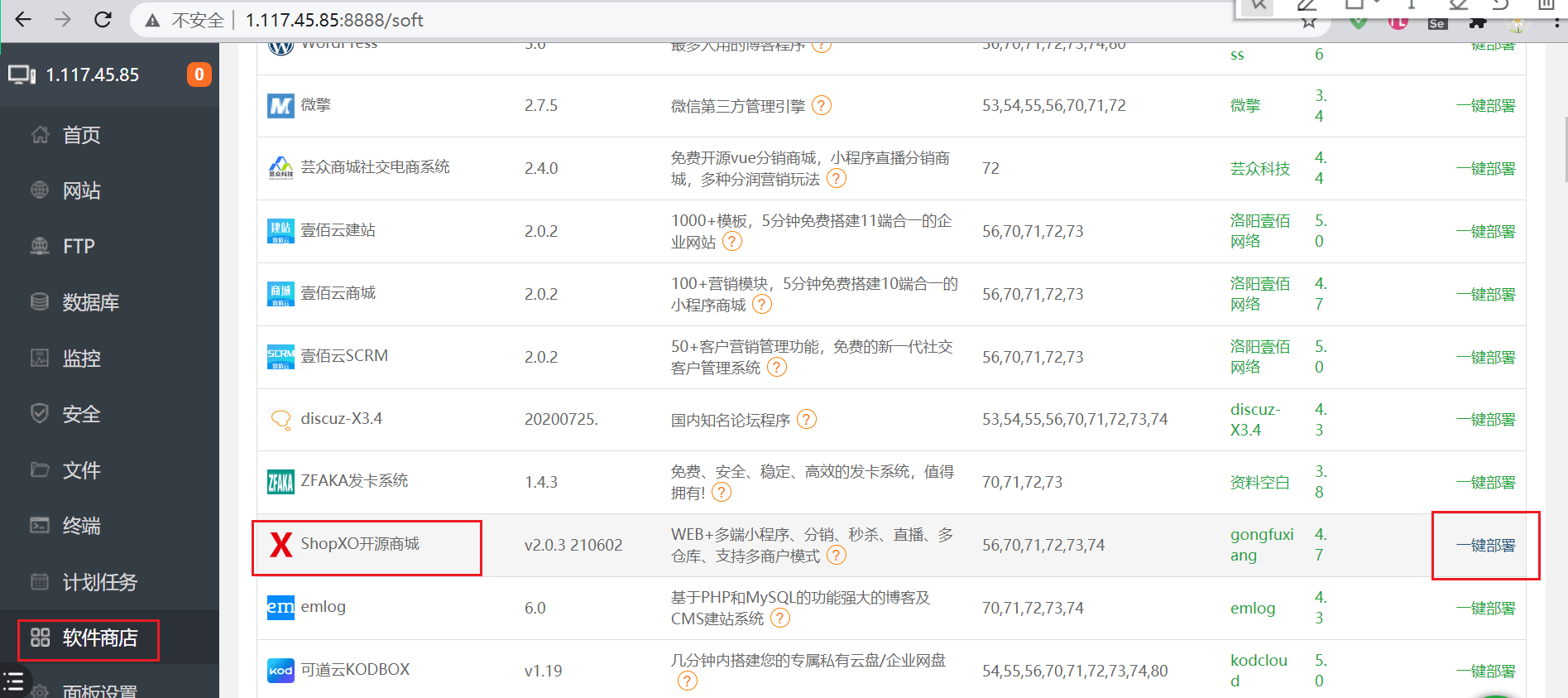Open the puzzle-piece extensions icon in browser toolbar
The width and height of the screenshot is (1568, 698).
1477,22
